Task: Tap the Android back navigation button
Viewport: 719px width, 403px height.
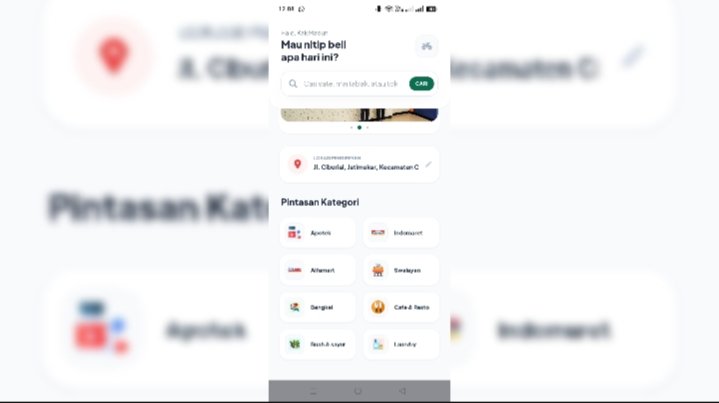Action: 402,391
